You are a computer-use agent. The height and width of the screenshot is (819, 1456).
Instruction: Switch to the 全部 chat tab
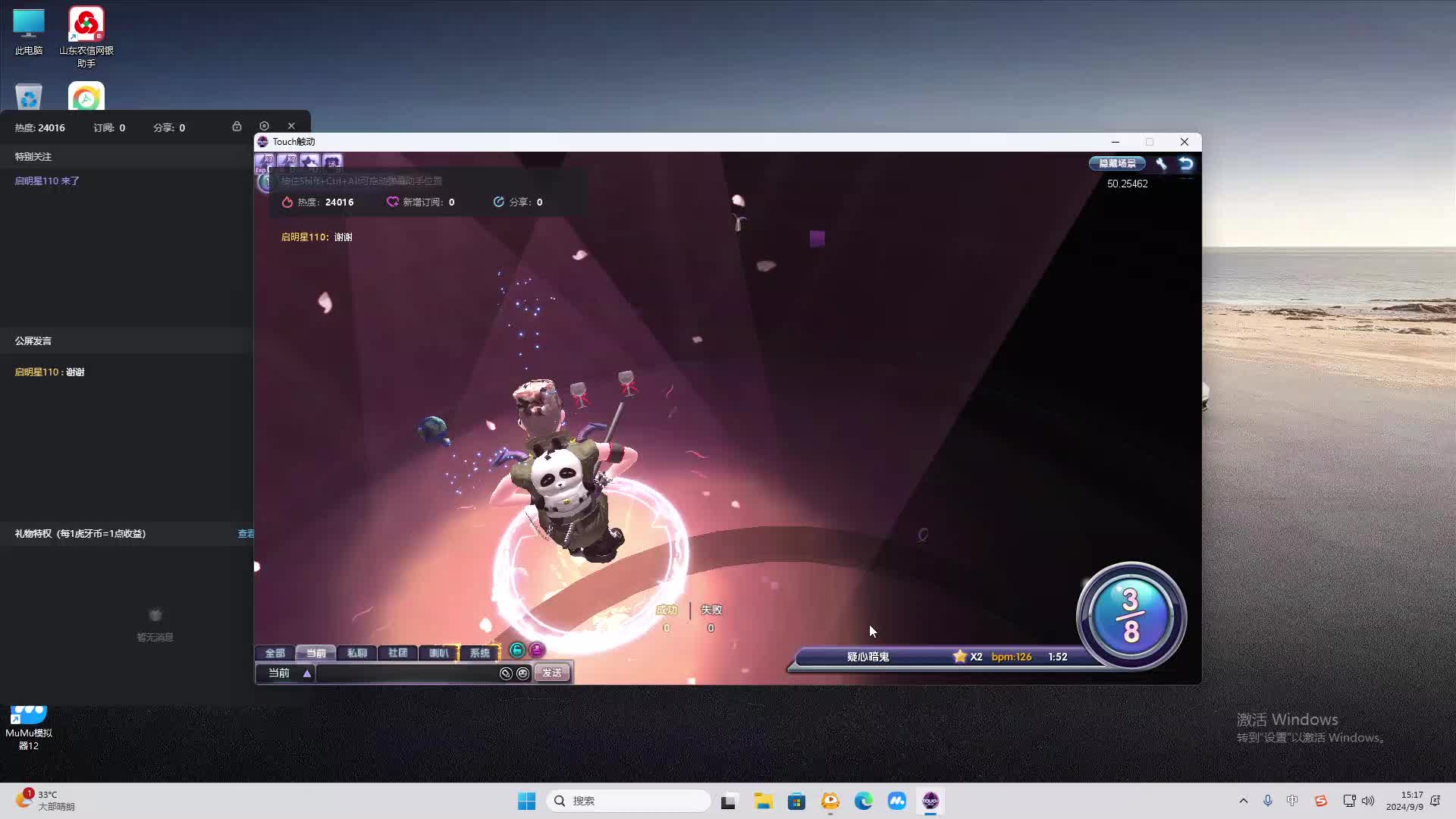pyautogui.click(x=275, y=653)
